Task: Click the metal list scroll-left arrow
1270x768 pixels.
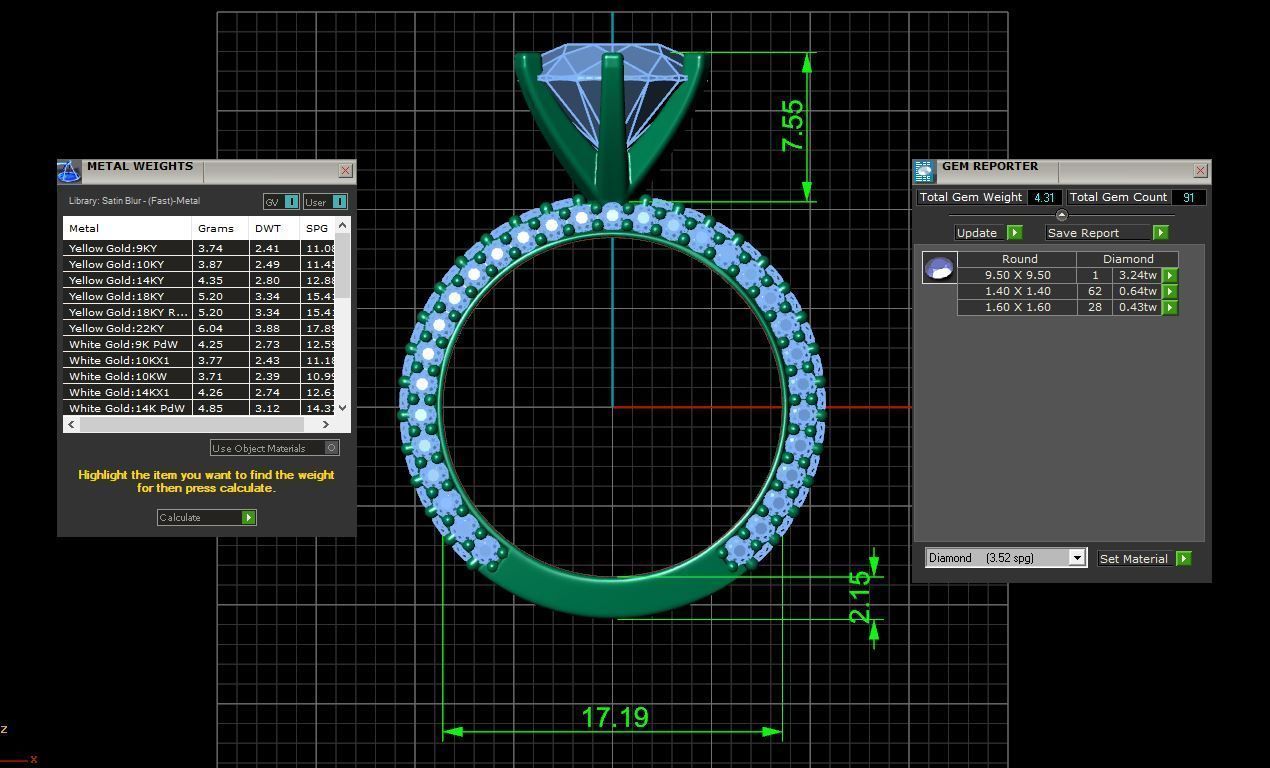Action: [x=71, y=424]
